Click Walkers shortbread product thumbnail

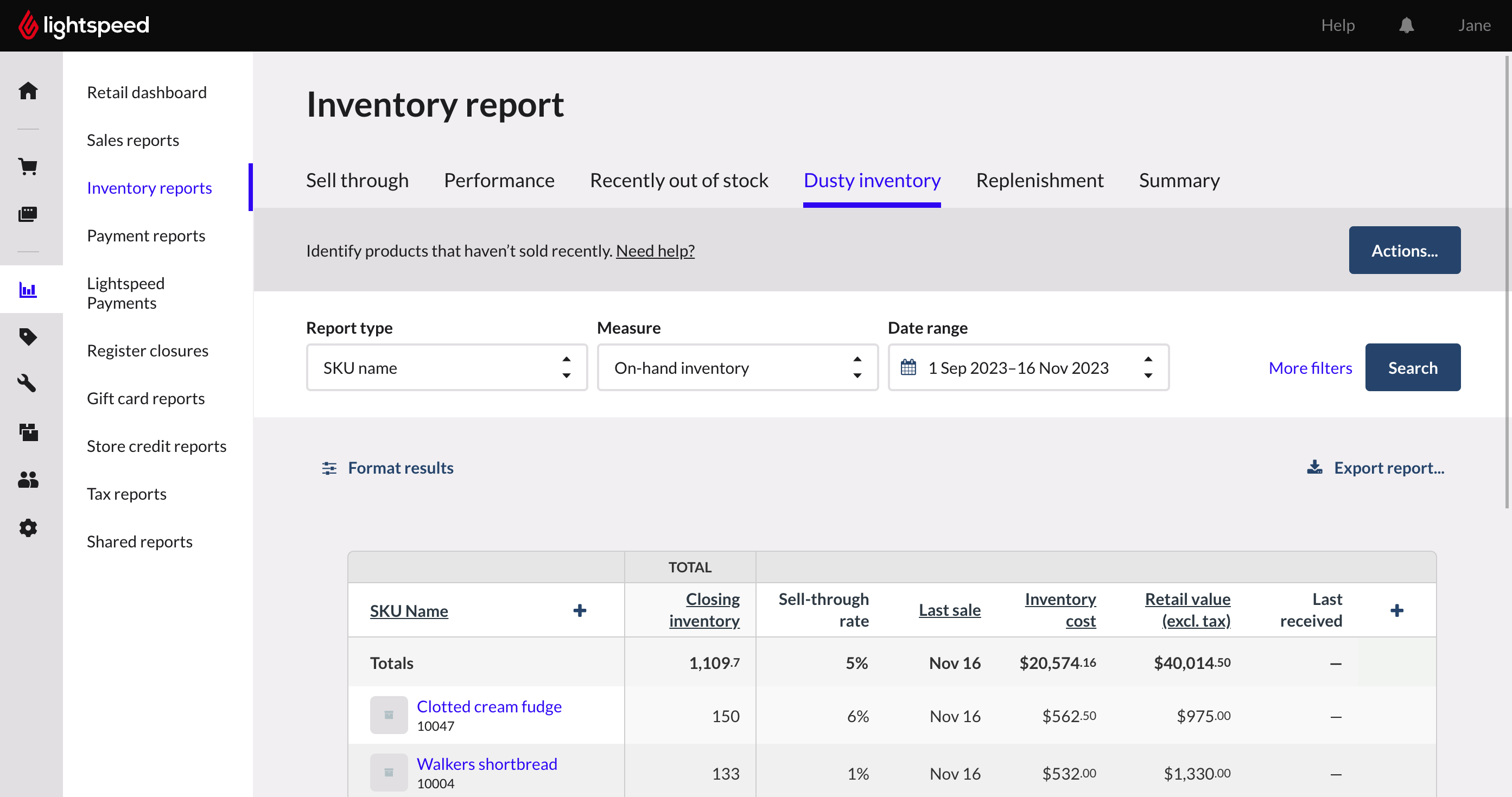[389, 773]
